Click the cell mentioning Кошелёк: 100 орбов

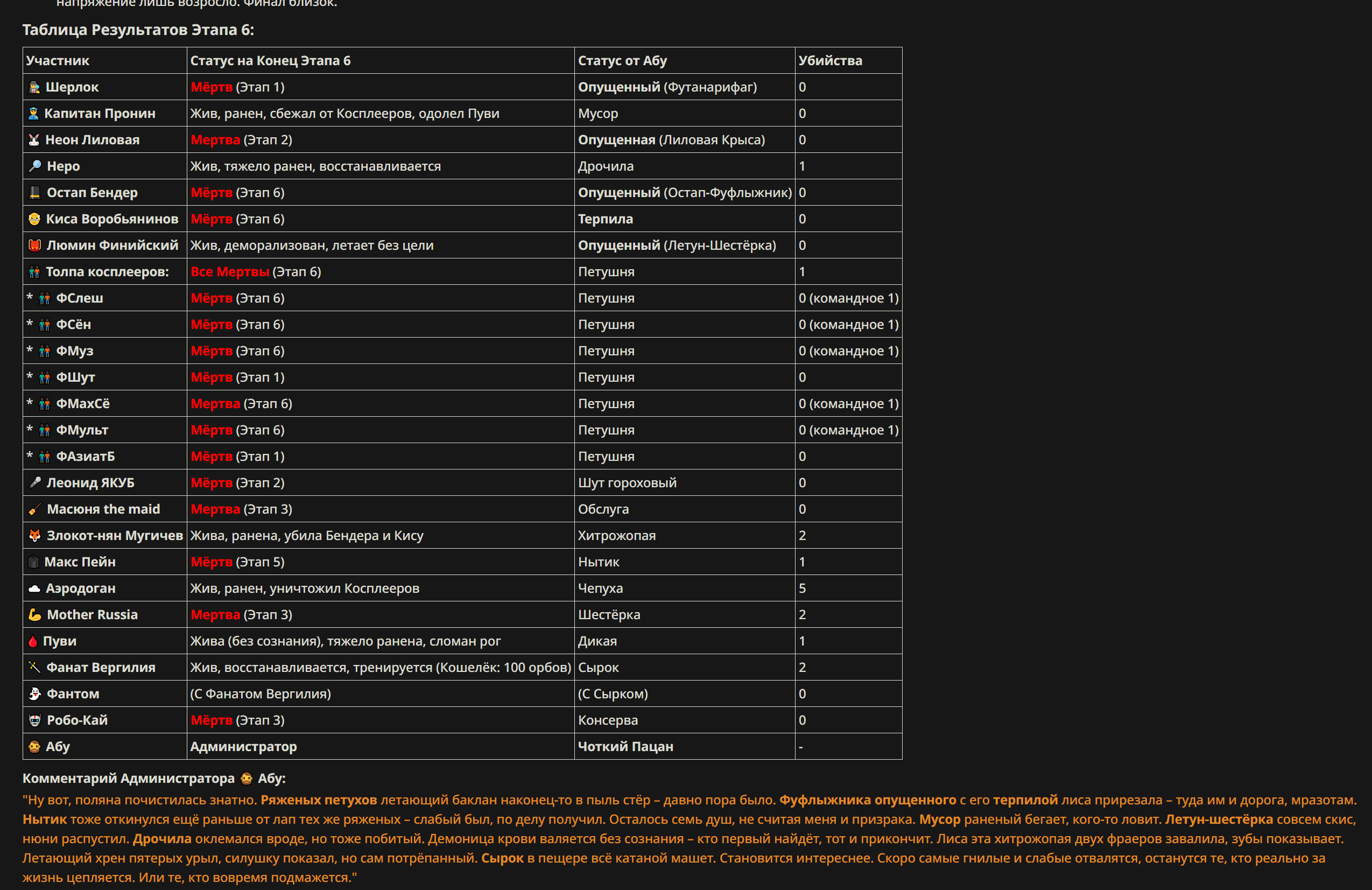381,668
